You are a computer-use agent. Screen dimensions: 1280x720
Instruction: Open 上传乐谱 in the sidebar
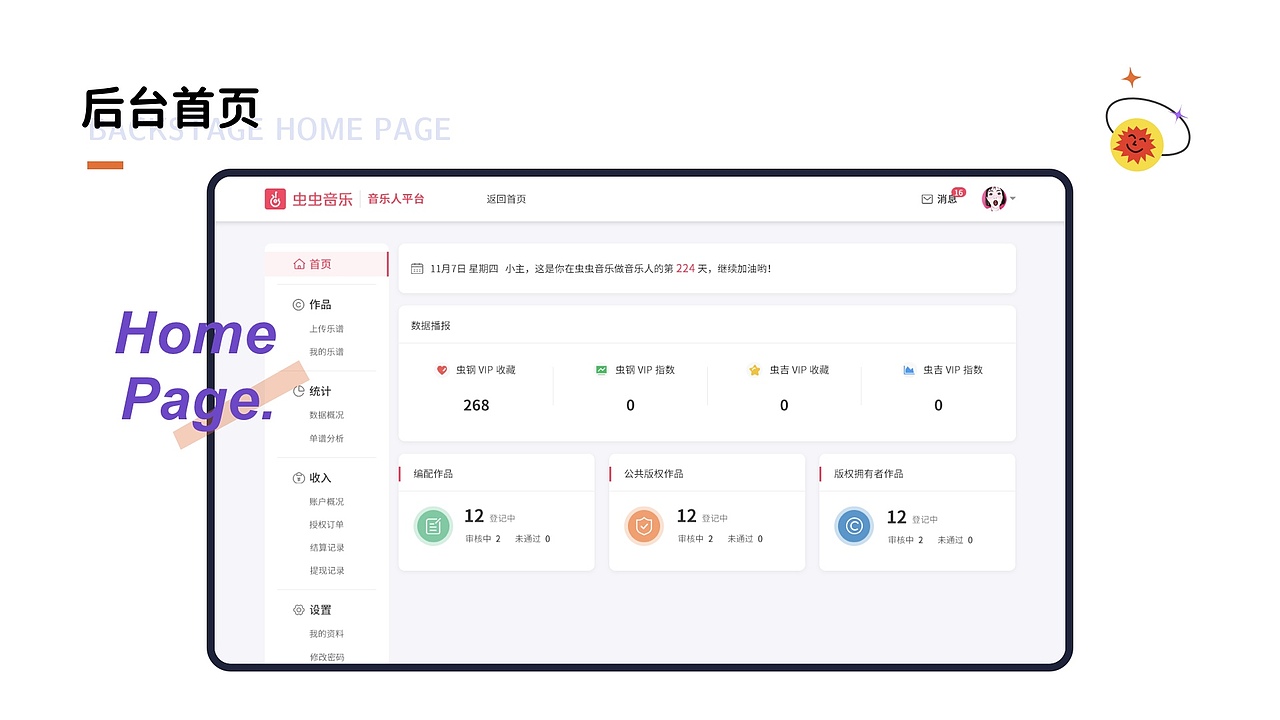[x=326, y=329]
